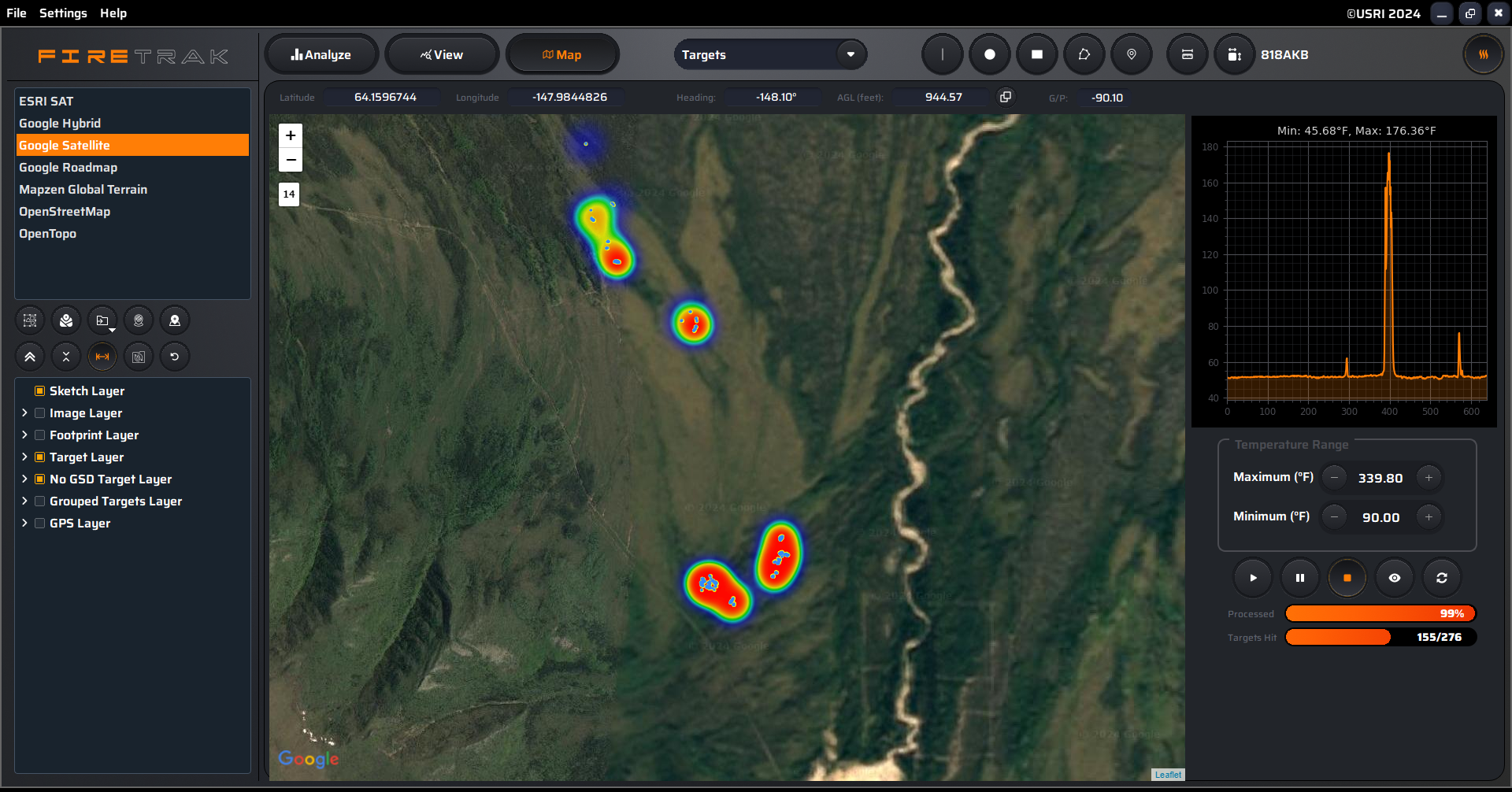The height and width of the screenshot is (792, 1512).
Task: Activate the map pin marker tool
Action: (x=1131, y=55)
